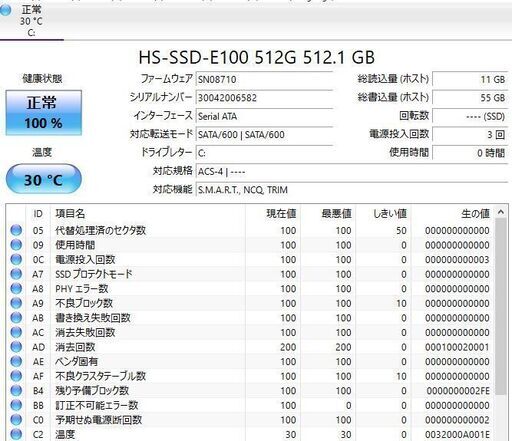The width and height of the screenshot is (512, 441).
Task: Click the serial number field 30042006582
Action: coord(264,98)
